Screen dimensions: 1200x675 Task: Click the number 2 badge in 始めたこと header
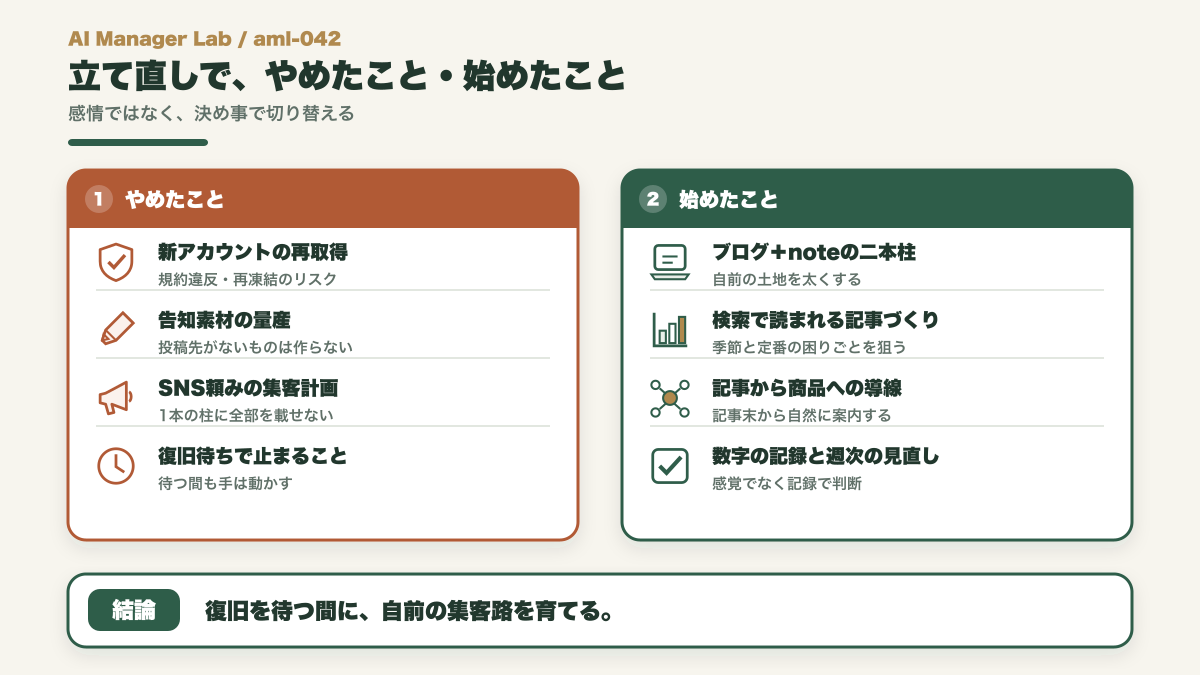point(653,199)
